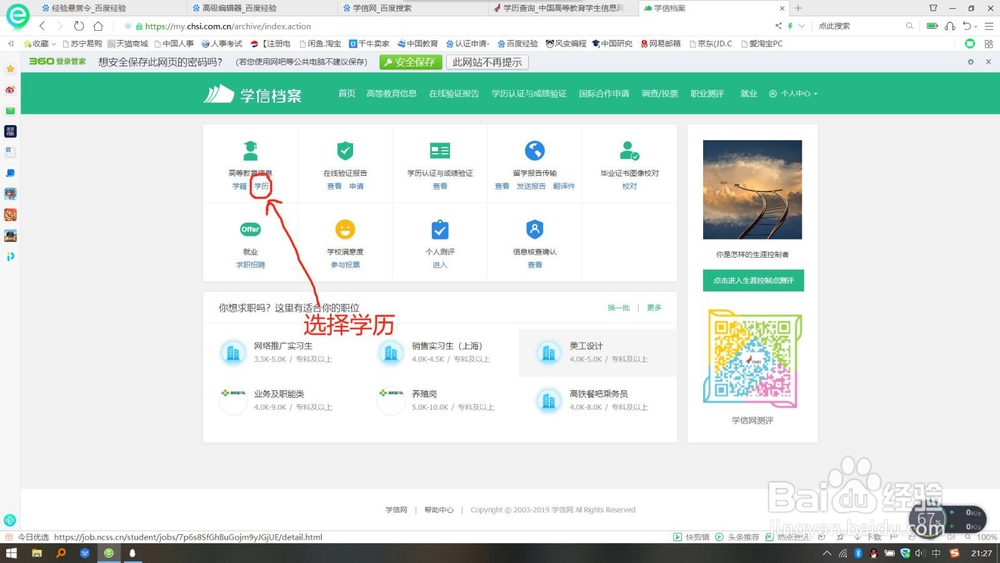Click the 360 browser taskbar icon
The width and height of the screenshot is (1000, 563).
108,553
